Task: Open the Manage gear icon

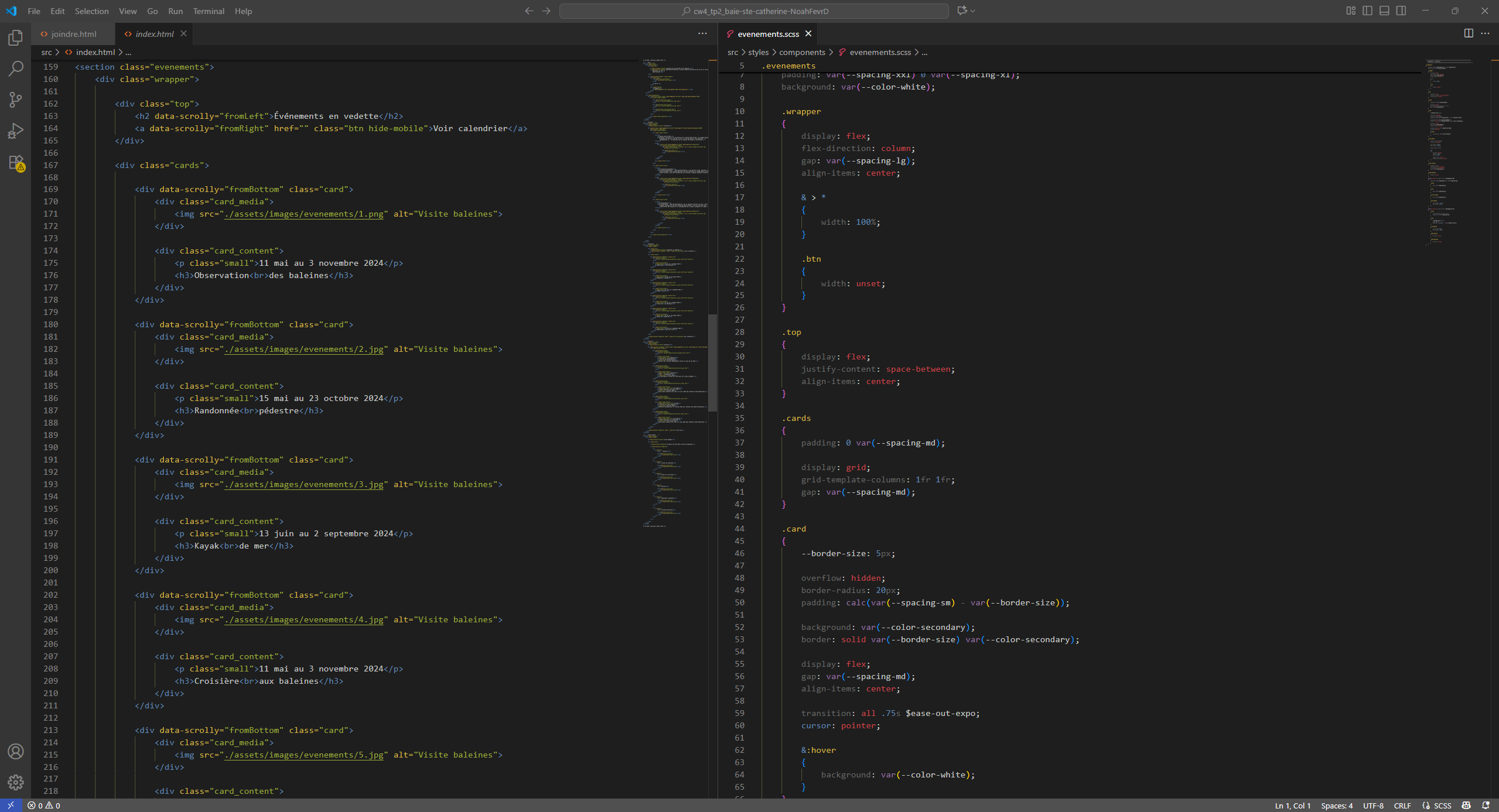Action: (16, 782)
